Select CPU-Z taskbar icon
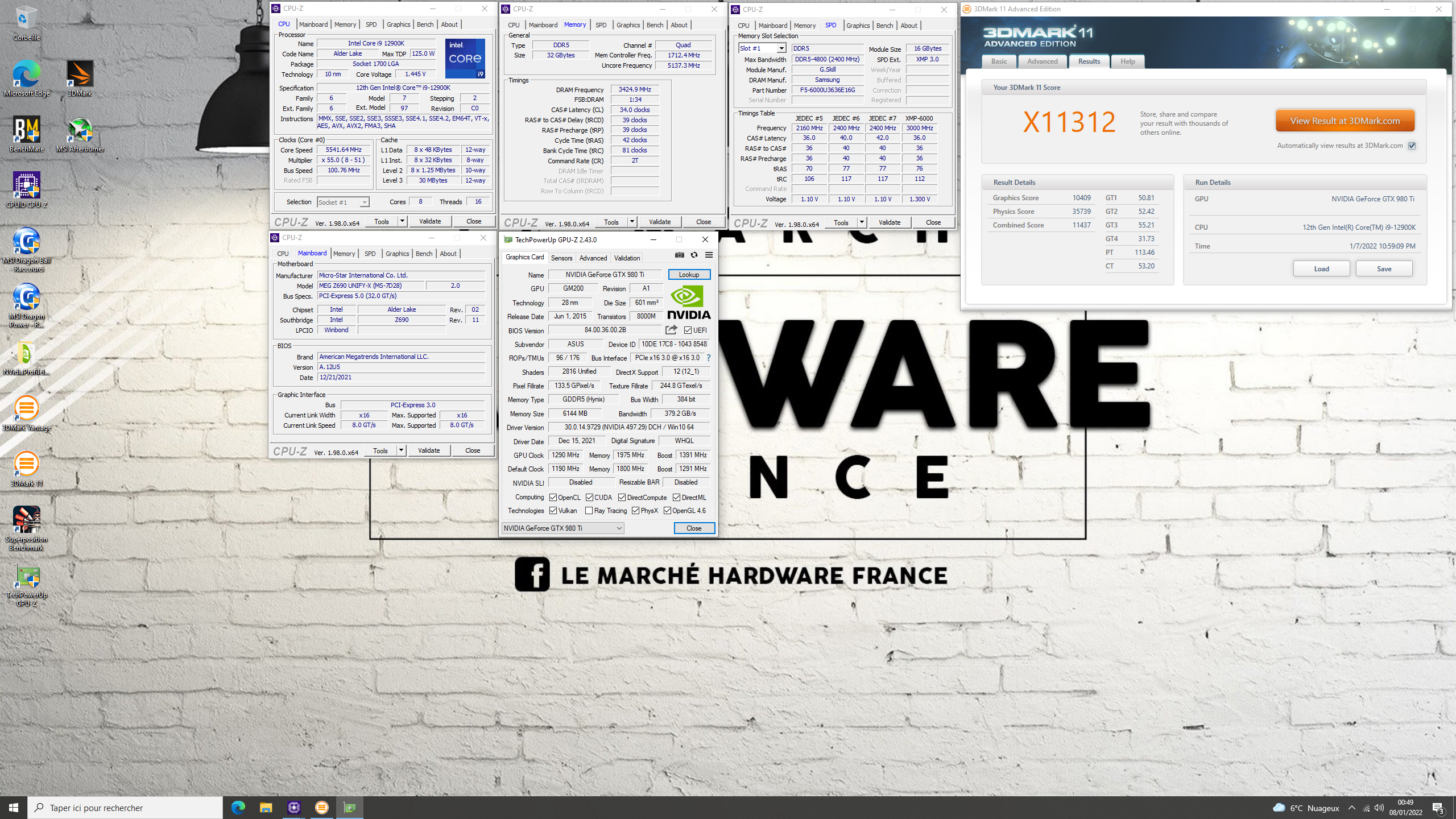The image size is (1456, 819). pyautogui.click(x=293, y=808)
